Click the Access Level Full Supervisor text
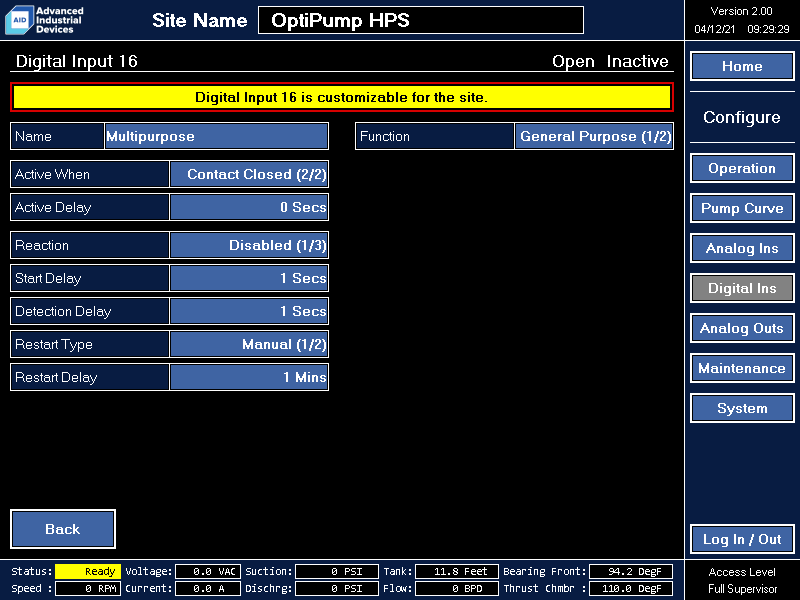800x600 pixels. pos(742,580)
